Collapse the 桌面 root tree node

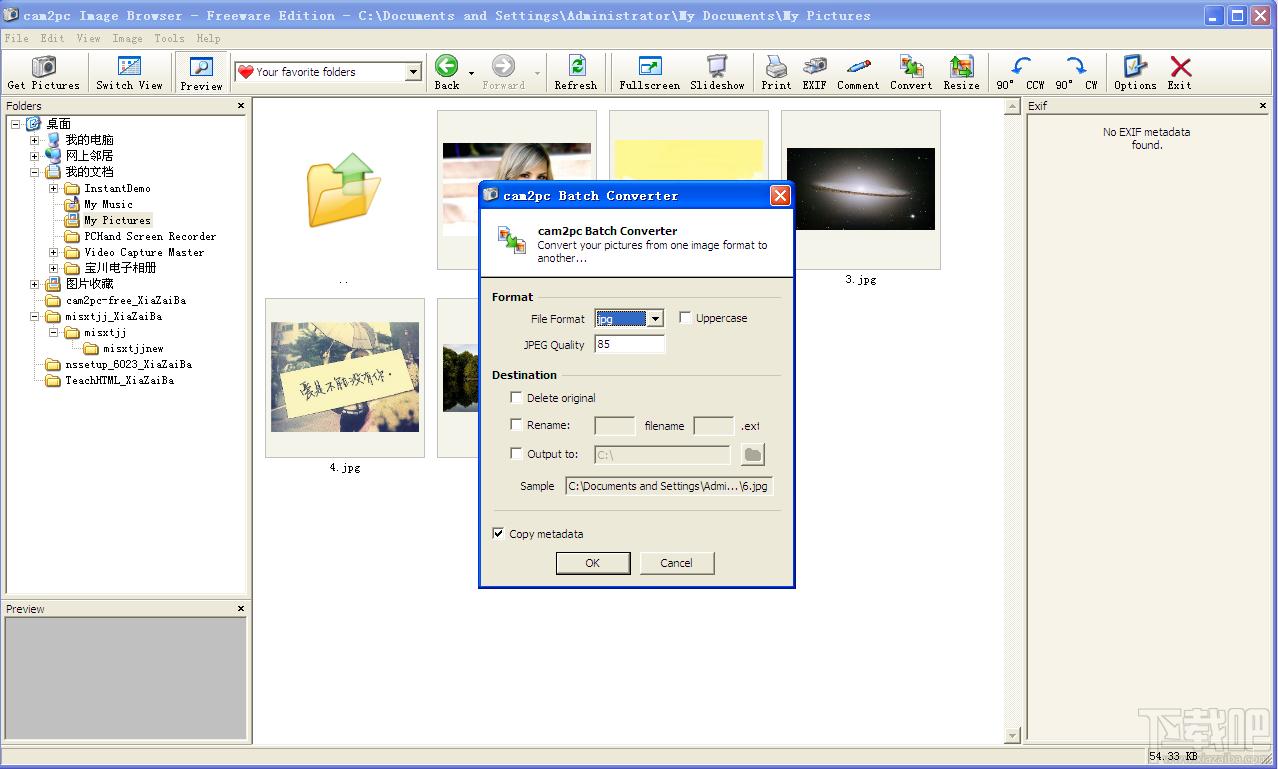coord(16,124)
